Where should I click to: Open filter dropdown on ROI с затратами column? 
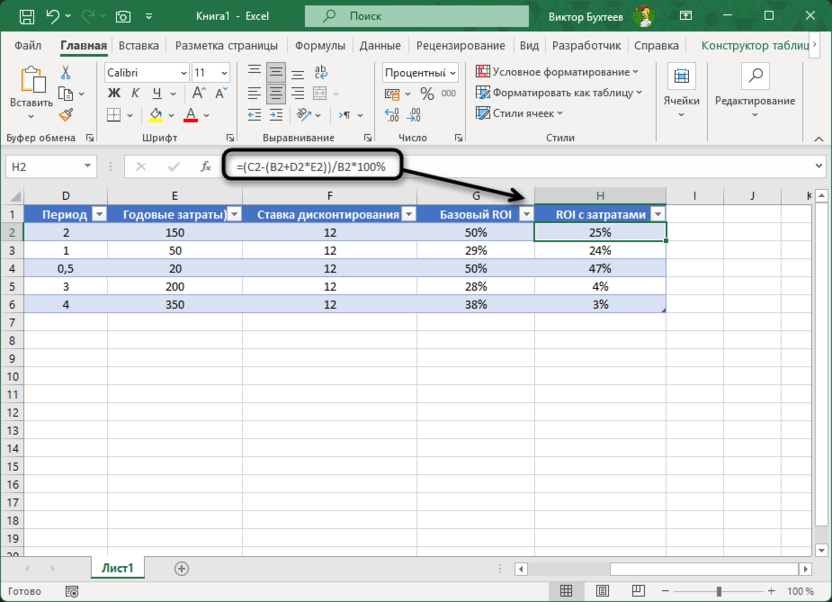(655, 214)
